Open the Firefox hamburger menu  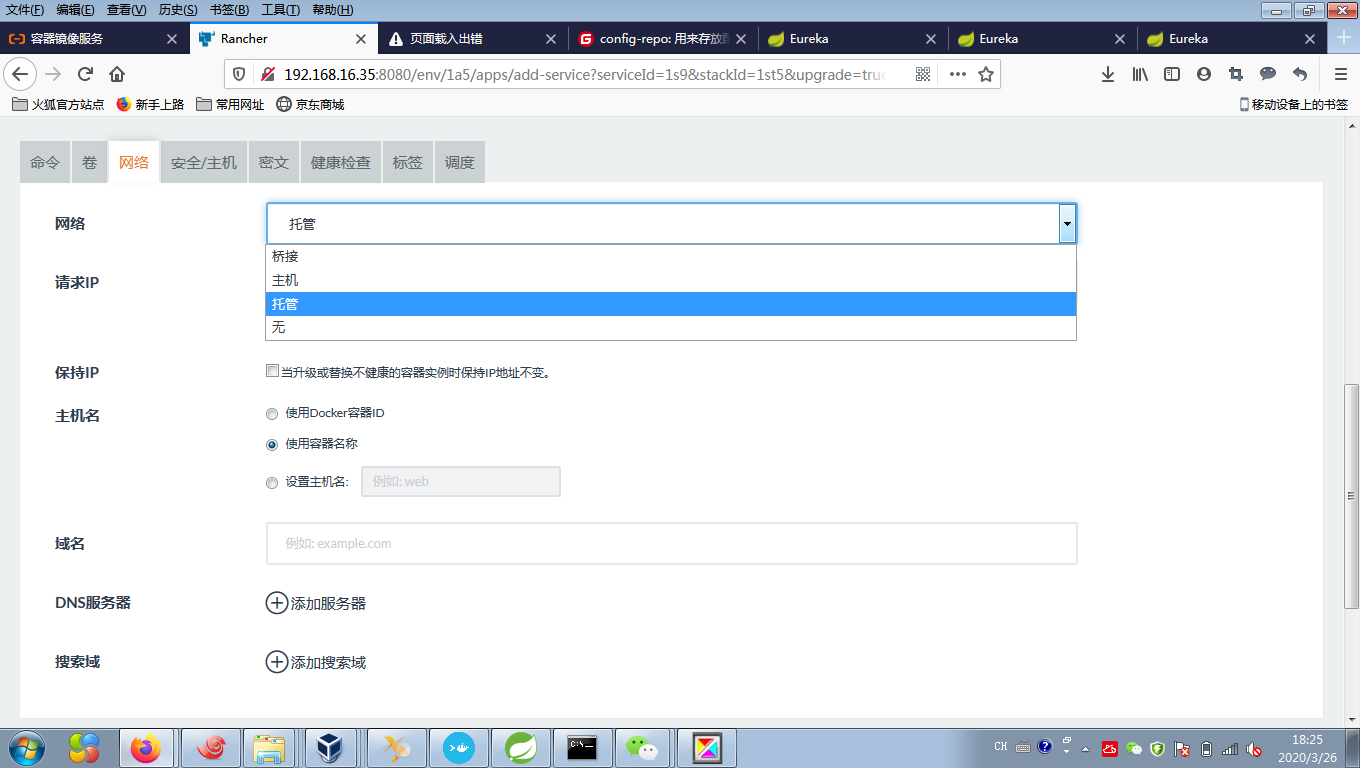(x=1341, y=74)
